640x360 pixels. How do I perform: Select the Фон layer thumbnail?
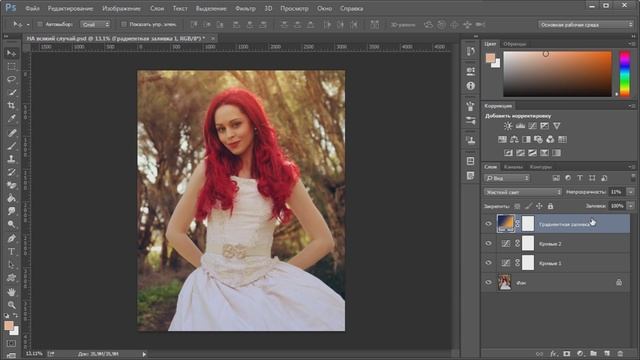coord(504,282)
